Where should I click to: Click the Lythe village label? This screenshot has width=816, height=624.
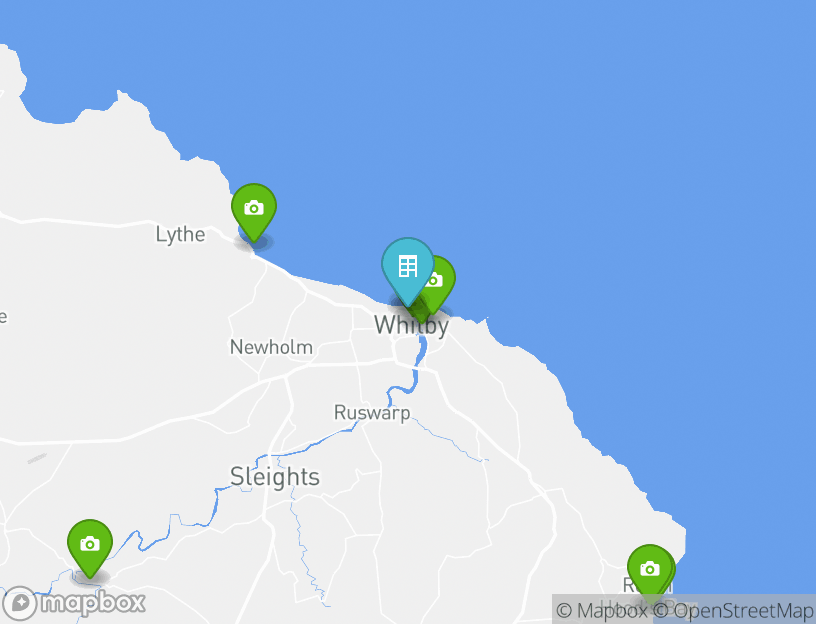pyautogui.click(x=181, y=234)
